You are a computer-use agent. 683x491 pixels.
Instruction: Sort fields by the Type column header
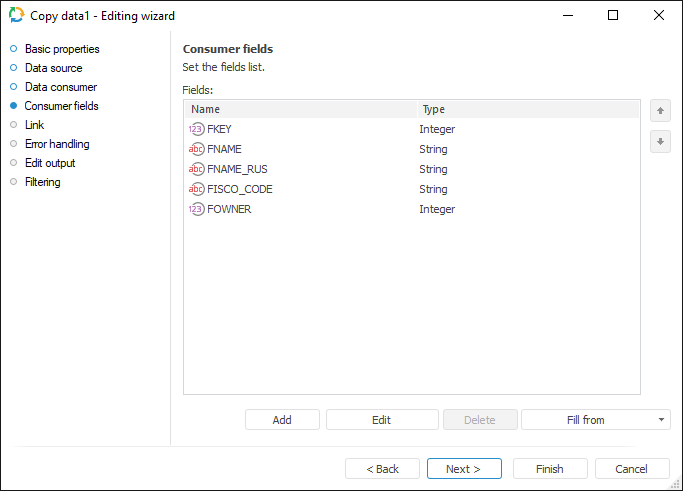tap(526, 109)
